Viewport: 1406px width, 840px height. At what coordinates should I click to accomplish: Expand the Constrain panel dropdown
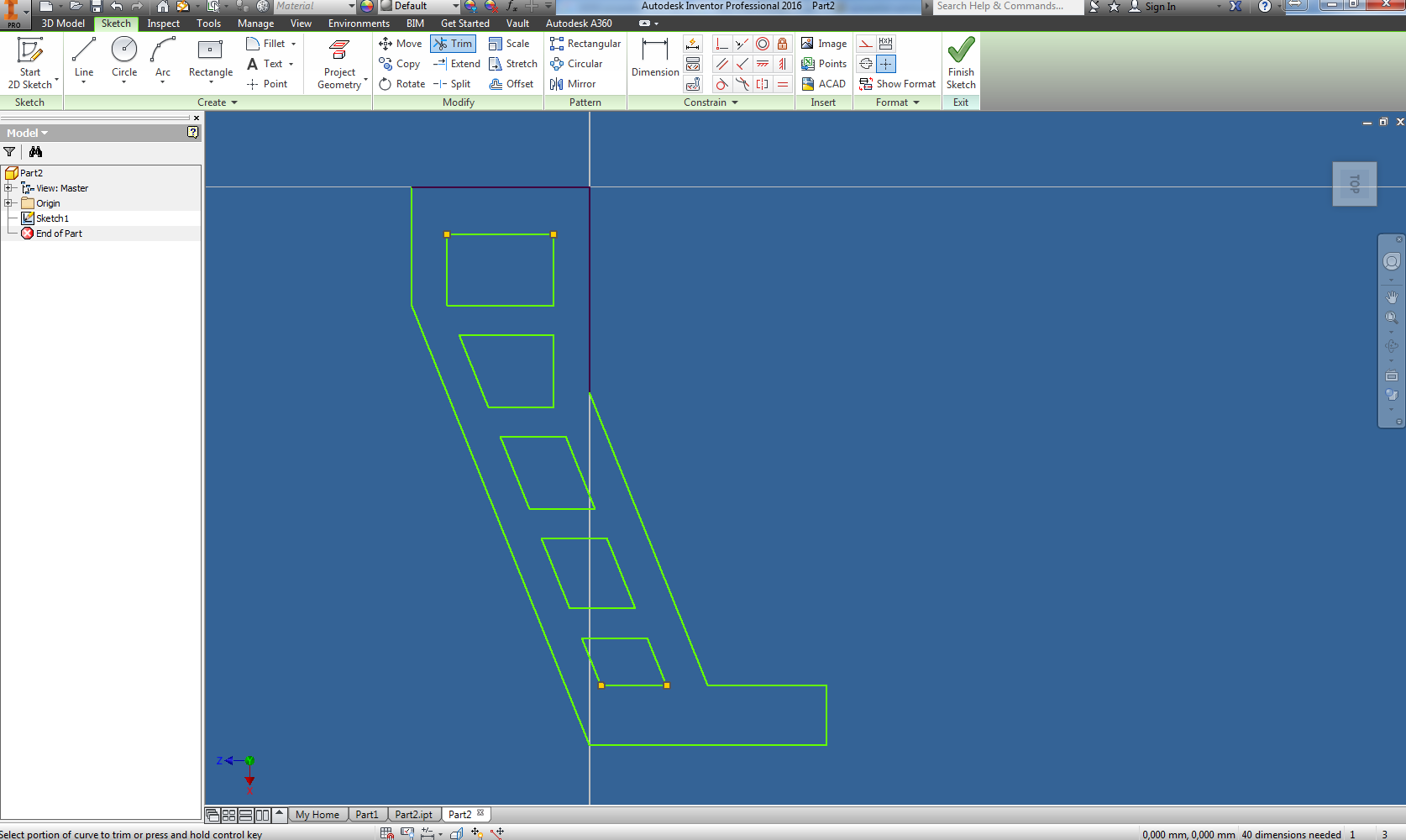pos(735,102)
